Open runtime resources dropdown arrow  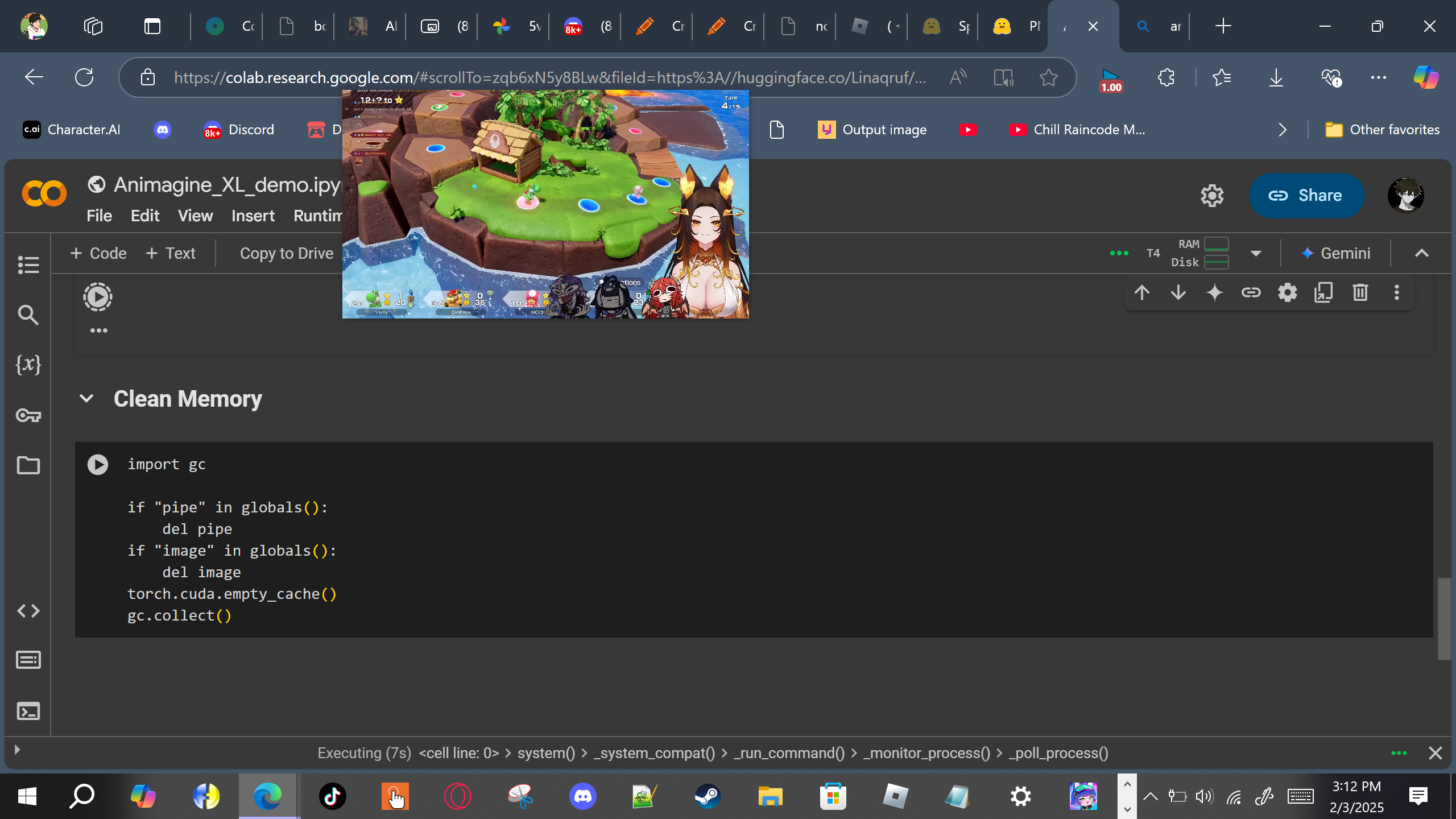tap(1256, 253)
